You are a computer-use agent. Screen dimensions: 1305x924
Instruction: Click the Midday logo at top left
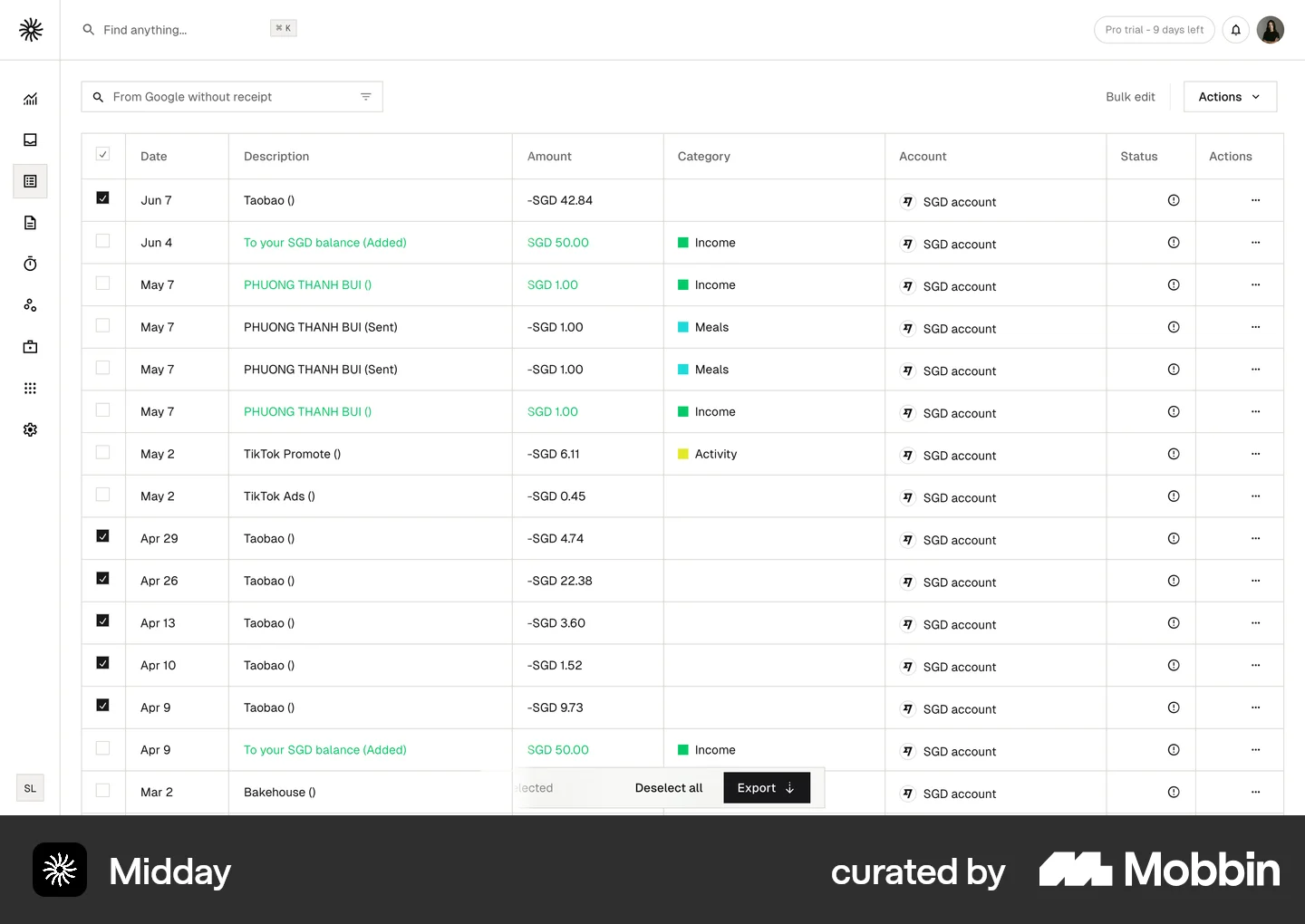click(x=31, y=30)
